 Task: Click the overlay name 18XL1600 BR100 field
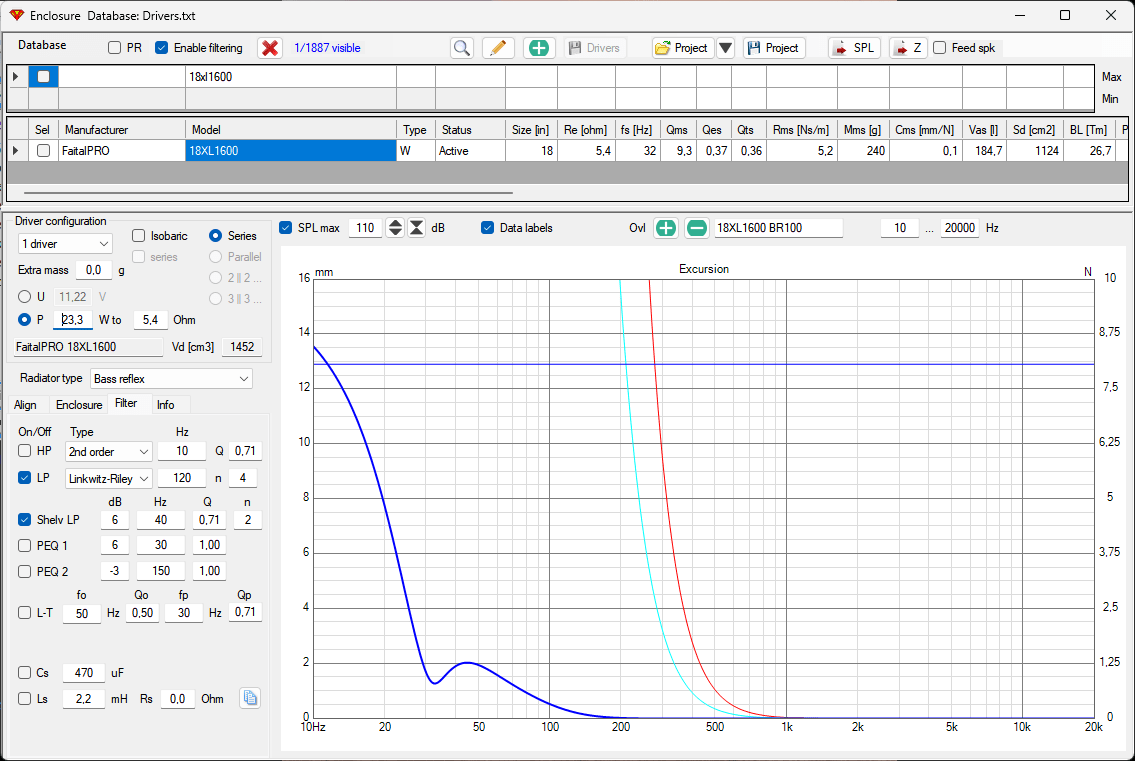pyautogui.click(x=778, y=228)
